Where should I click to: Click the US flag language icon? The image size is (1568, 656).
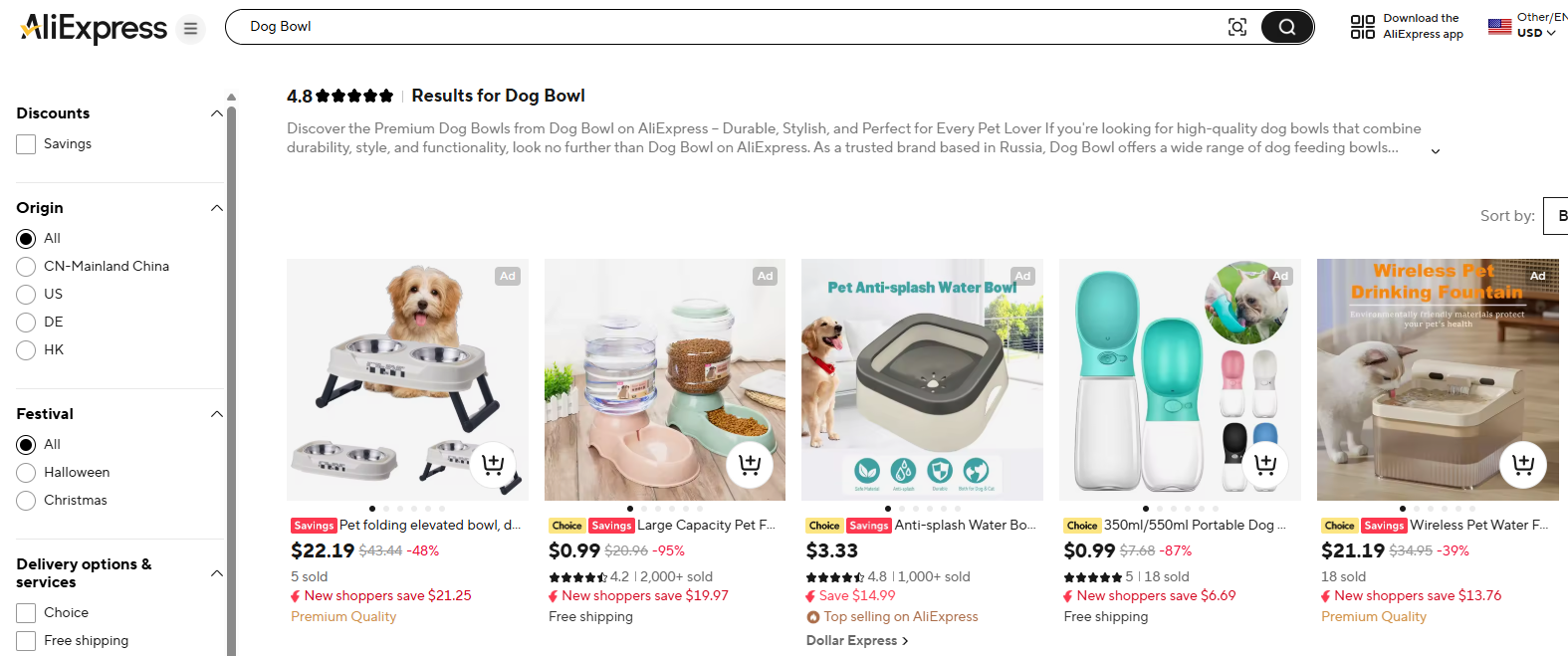1500,25
